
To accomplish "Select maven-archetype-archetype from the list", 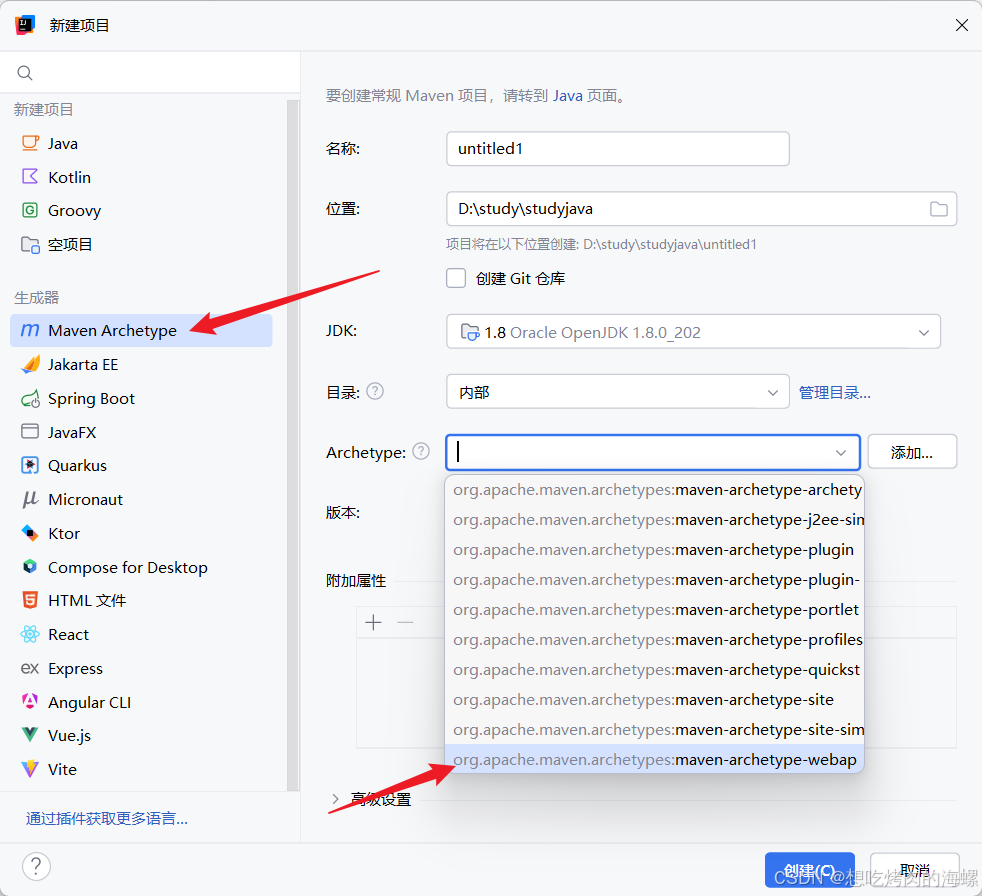I will click(x=654, y=490).
